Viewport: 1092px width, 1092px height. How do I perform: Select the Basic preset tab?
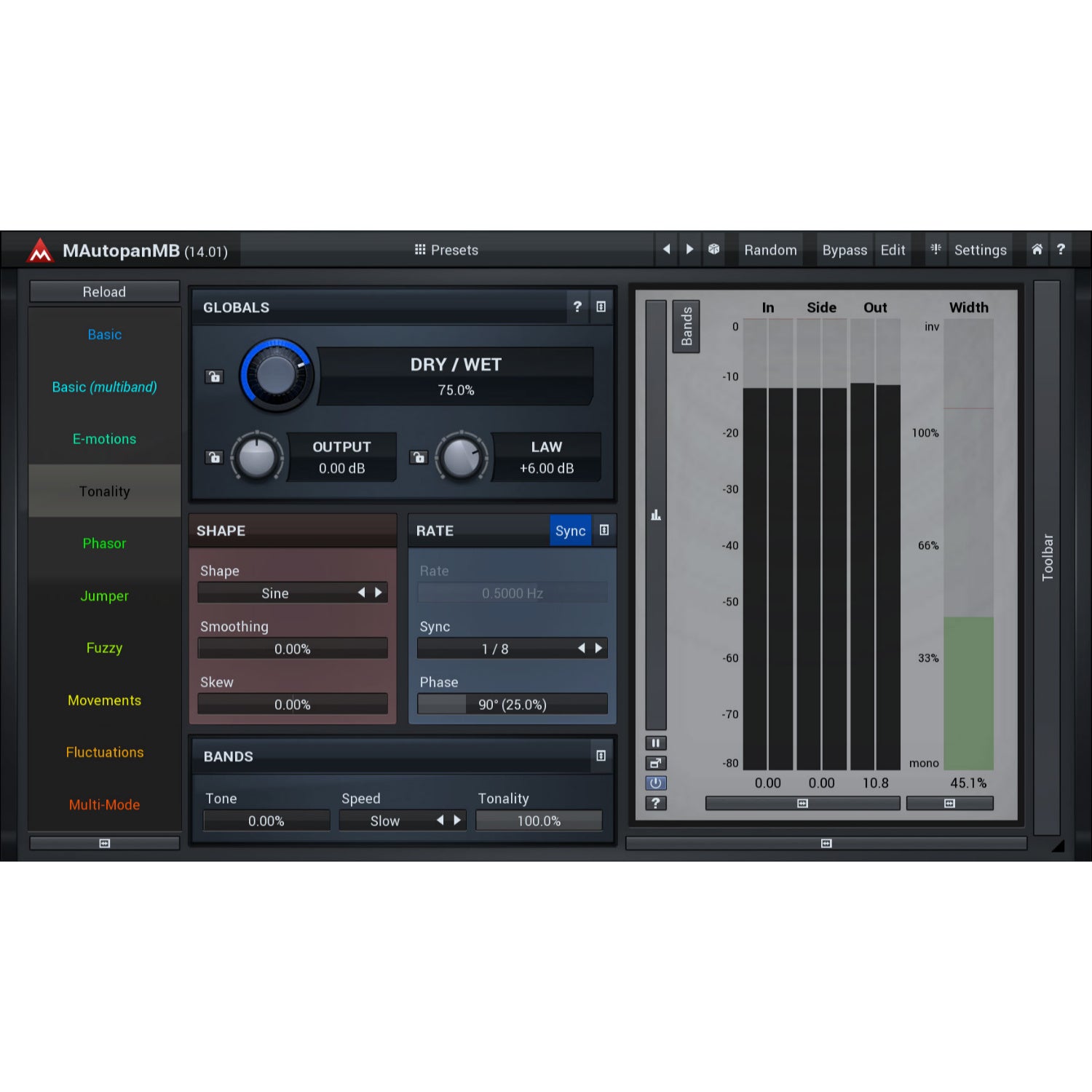tap(105, 334)
